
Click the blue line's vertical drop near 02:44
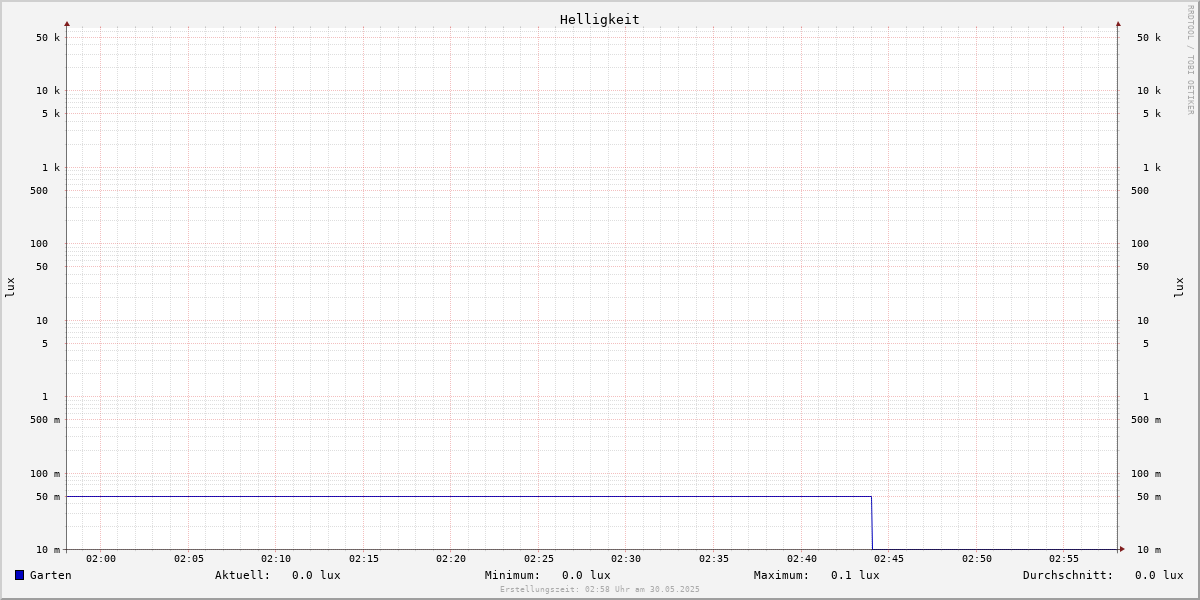click(x=872, y=523)
